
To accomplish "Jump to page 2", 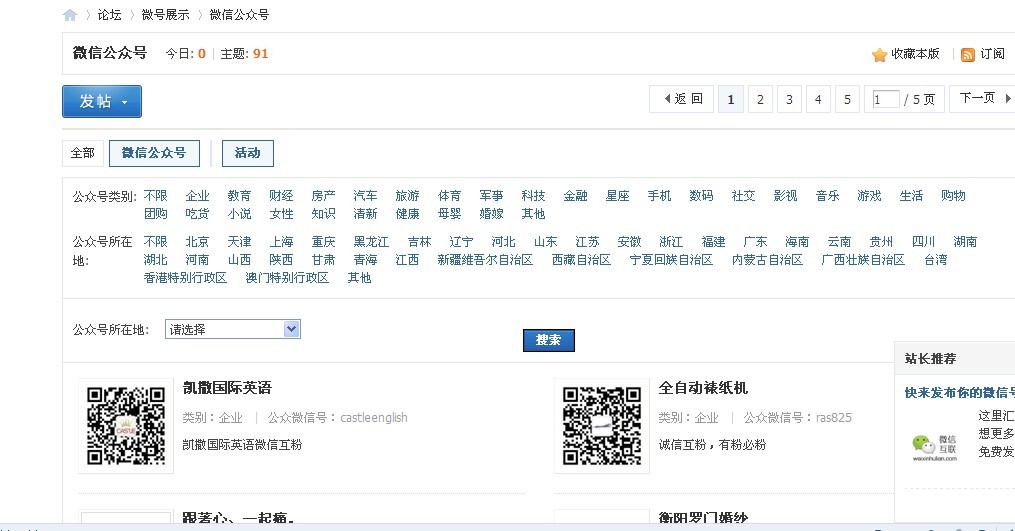I will [x=760, y=100].
